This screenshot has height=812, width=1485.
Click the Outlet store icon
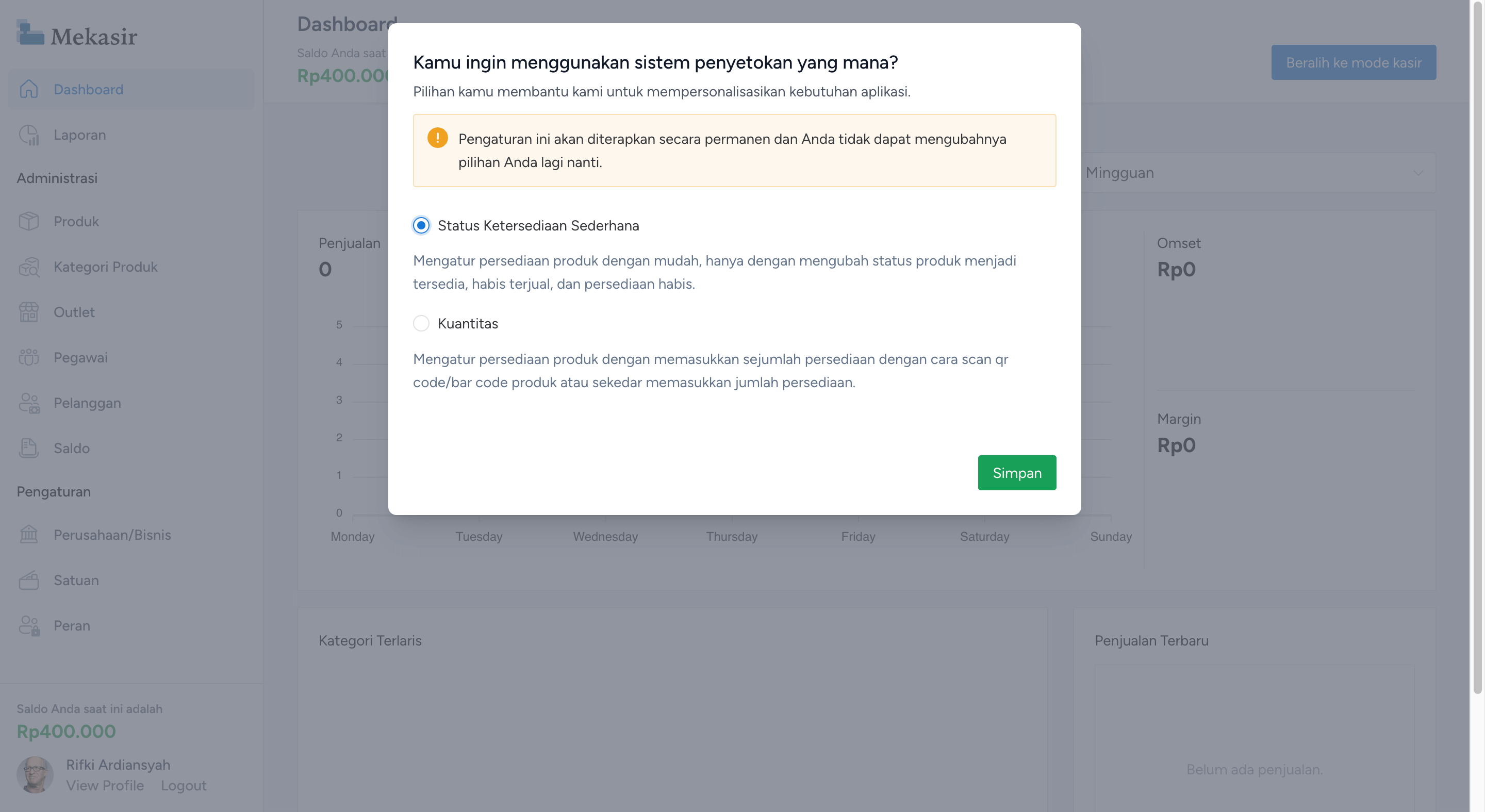pyautogui.click(x=28, y=312)
